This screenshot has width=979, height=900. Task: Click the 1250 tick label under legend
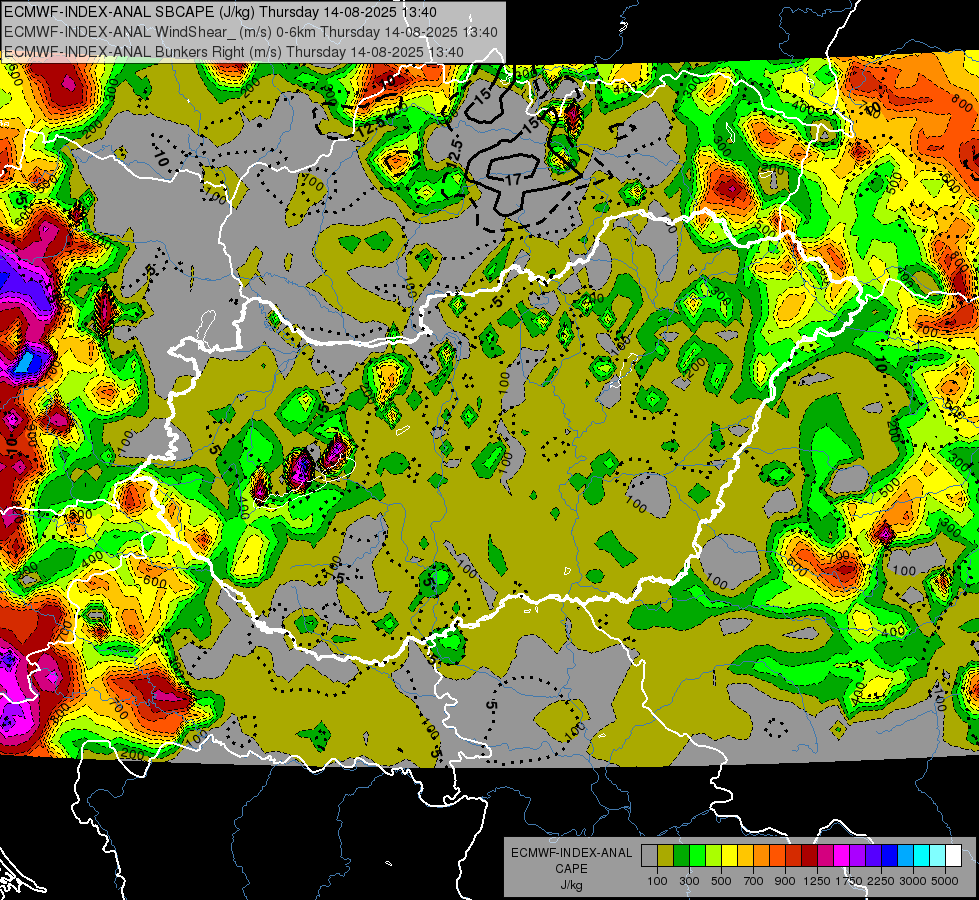[817, 881]
